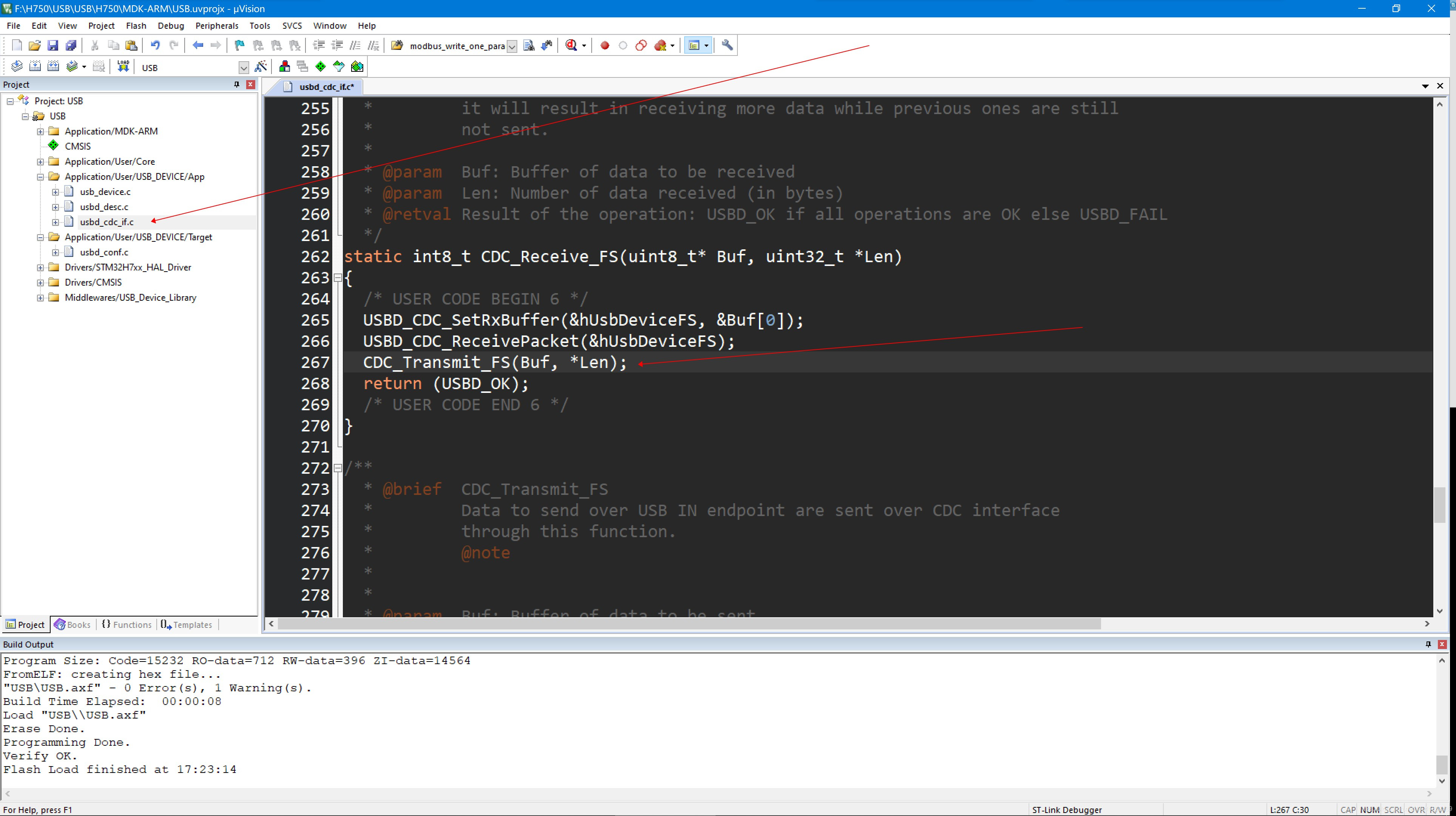Navigate backwards with the blue left arrow
This screenshot has width=1456, height=816.
(198, 45)
